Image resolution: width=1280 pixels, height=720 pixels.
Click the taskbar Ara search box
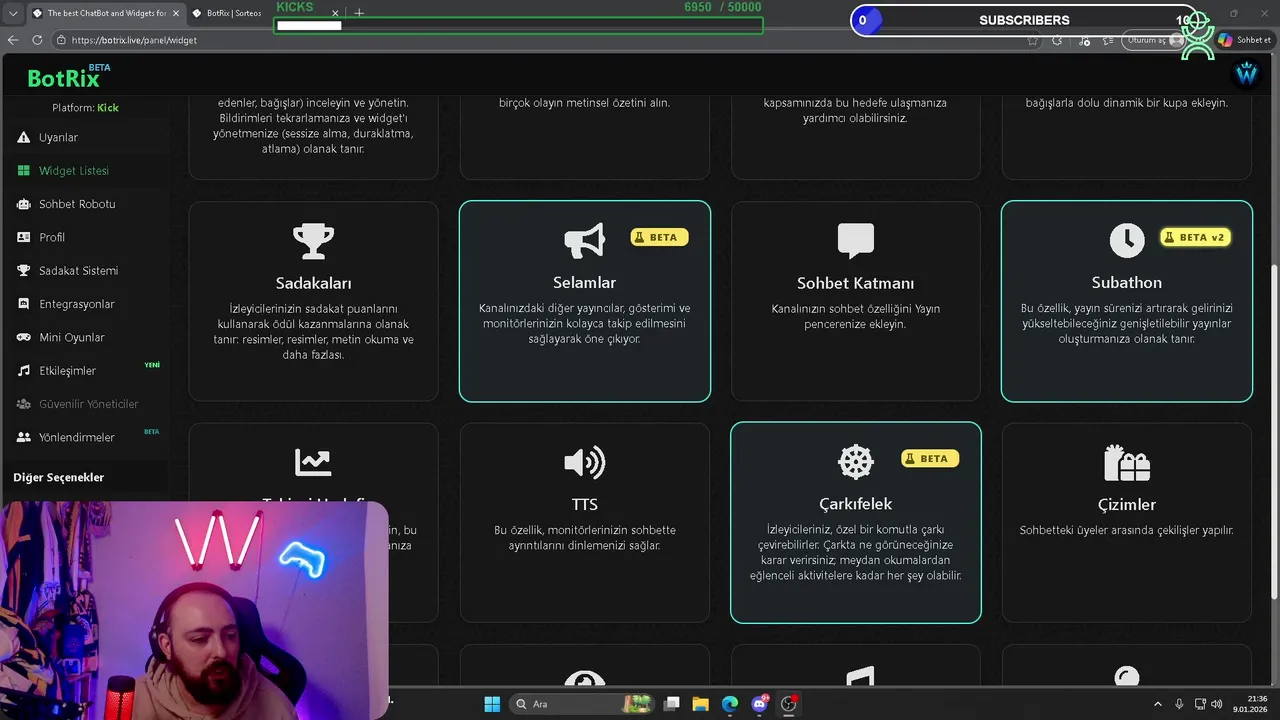pos(580,704)
